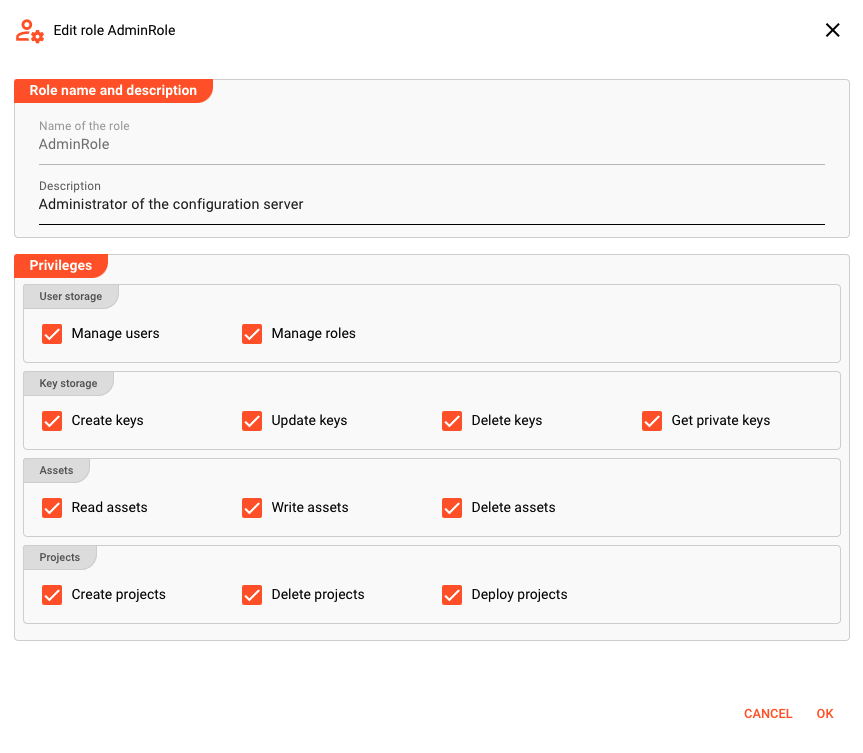Toggle the Delete projects checkbox
The height and width of the screenshot is (753, 863).
(x=252, y=595)
